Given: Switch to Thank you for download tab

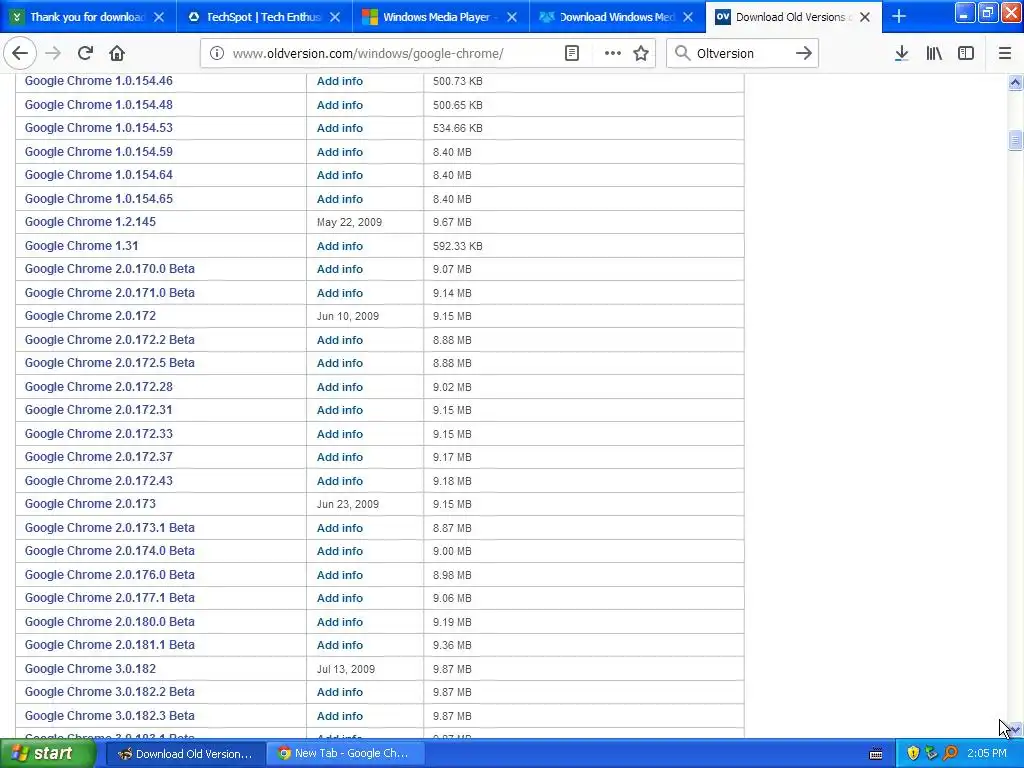Looking at the screenshot, I should click(x=88, y=17).
